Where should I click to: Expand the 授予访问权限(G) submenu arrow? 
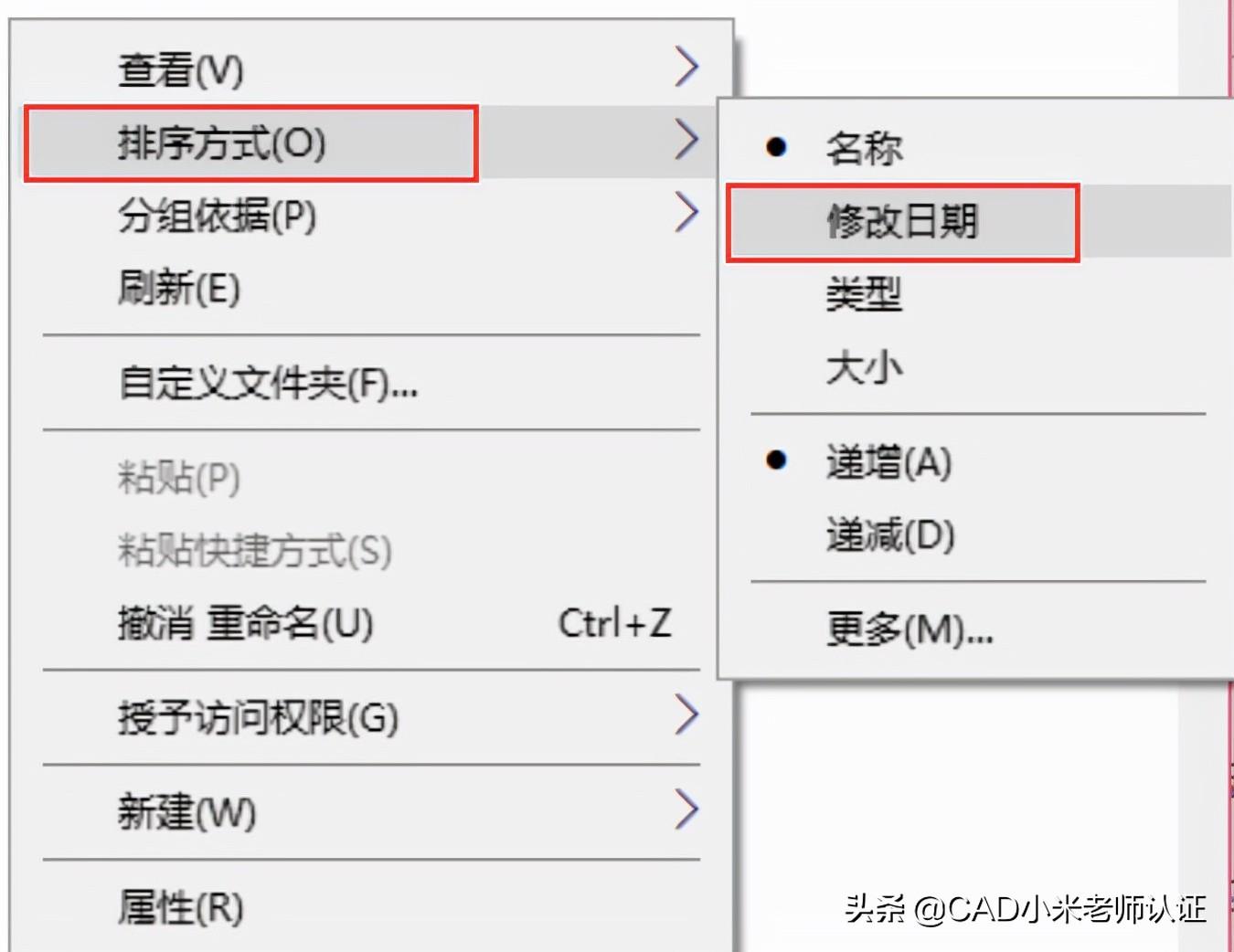coord(686,714)
